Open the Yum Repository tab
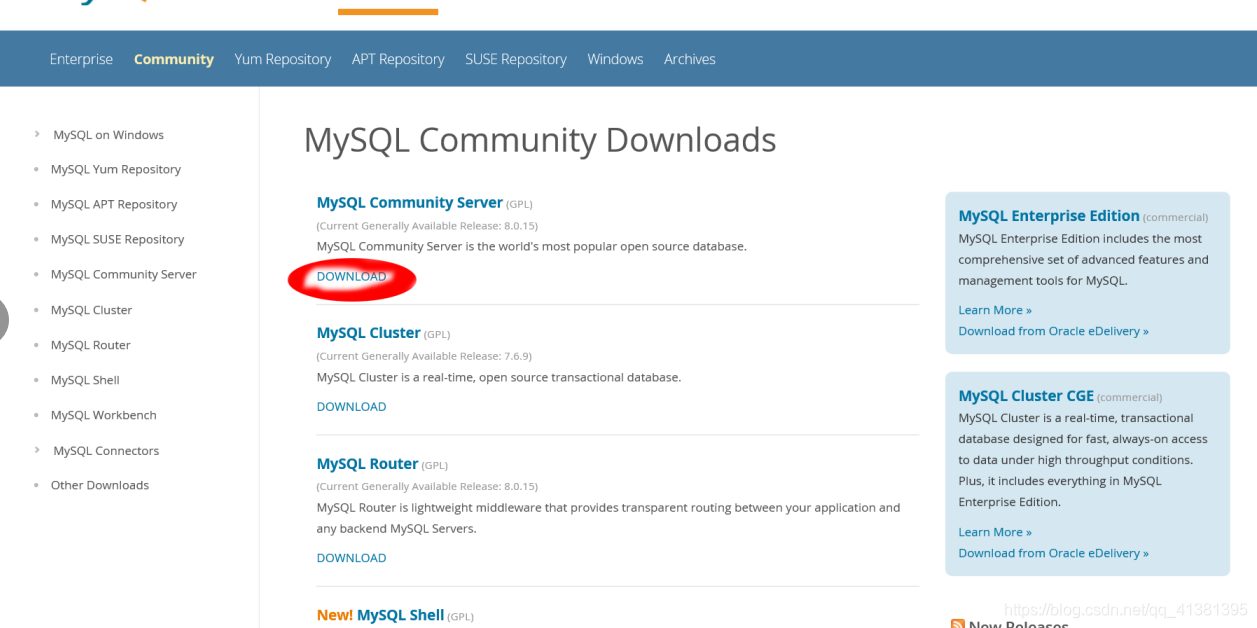Screen dimensions: 1257x628 283,59
